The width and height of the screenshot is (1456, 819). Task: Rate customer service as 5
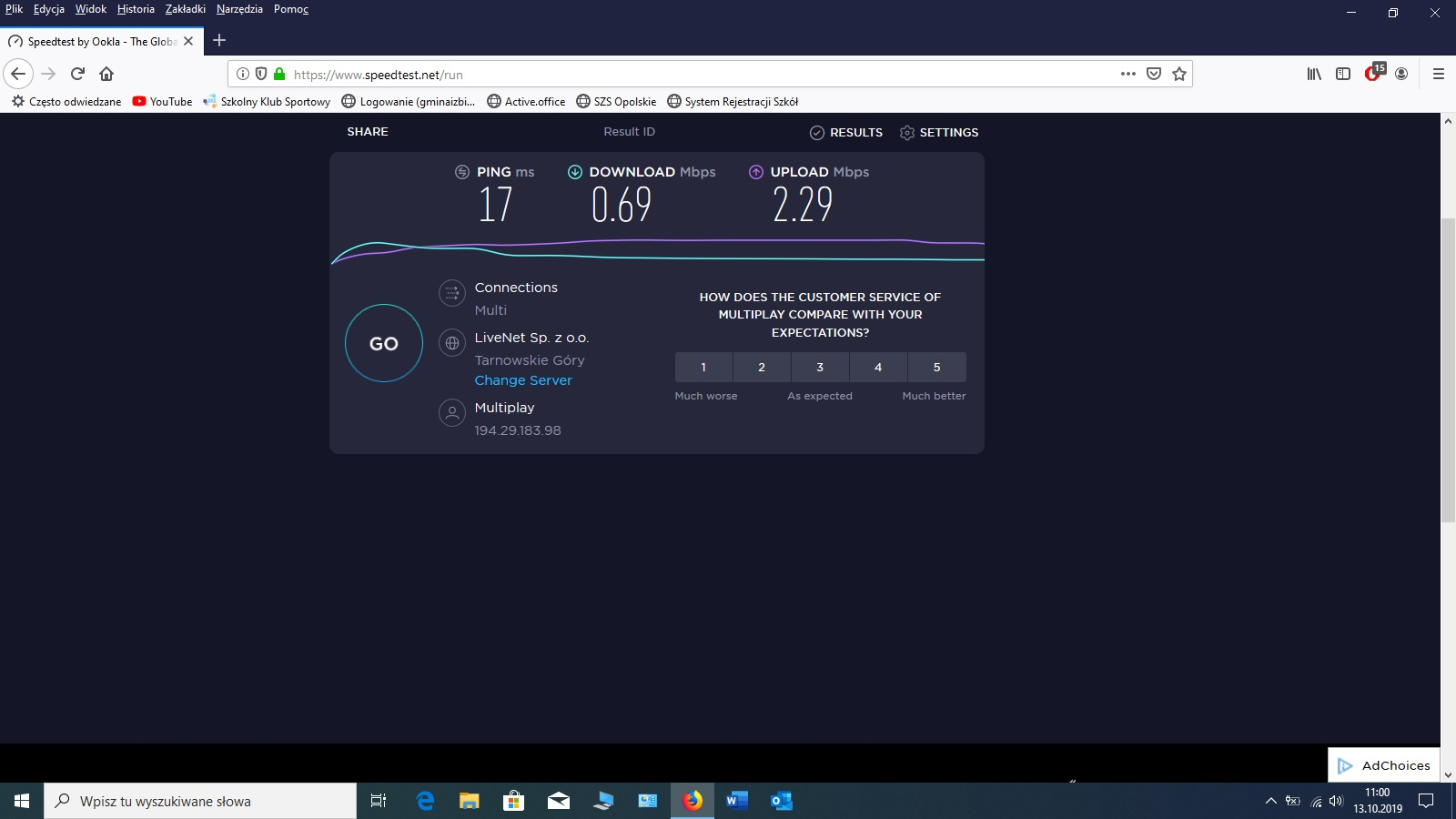tap(937, 368)
